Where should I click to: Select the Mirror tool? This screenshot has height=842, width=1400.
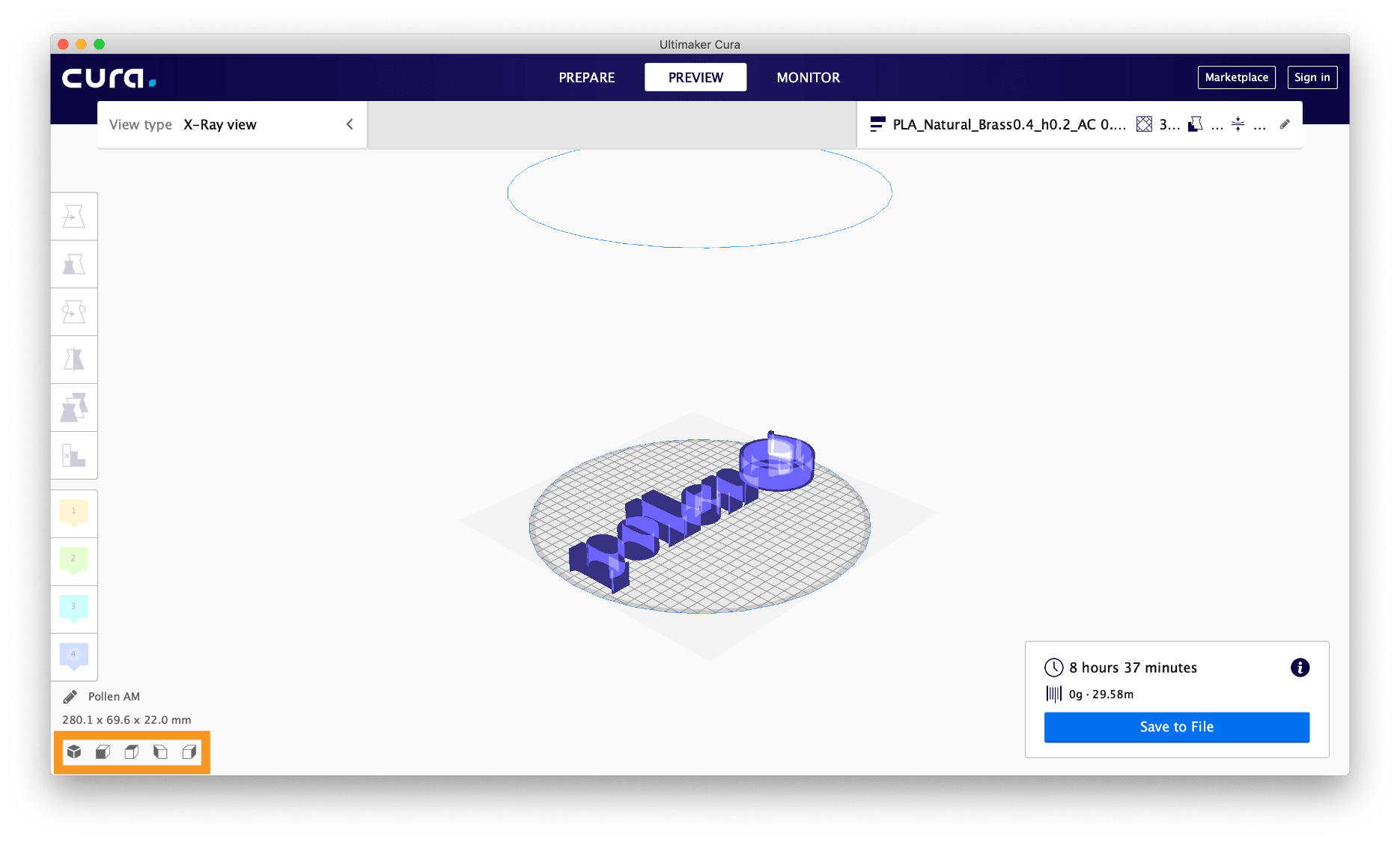(x=74, y=360)
